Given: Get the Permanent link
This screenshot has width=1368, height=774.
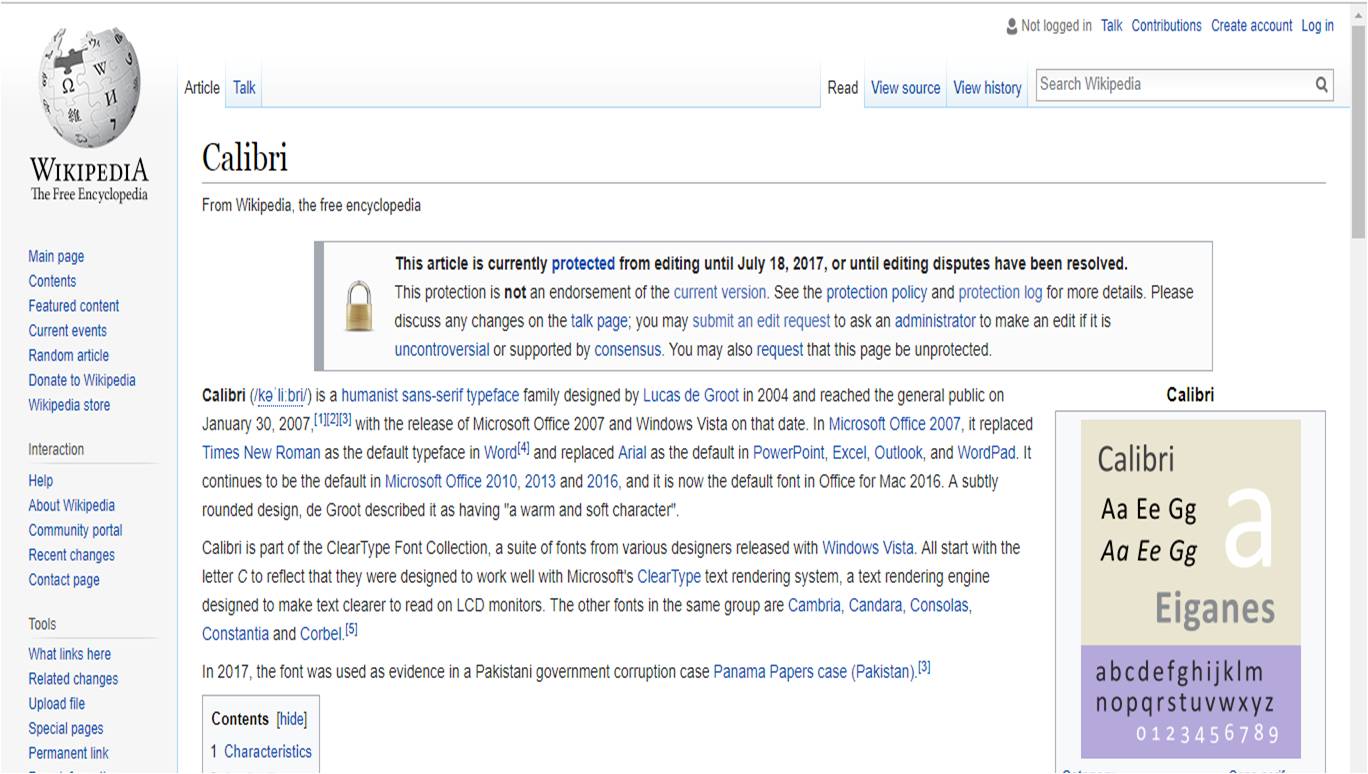Looking at the screenshot, I should coord(68,753).
